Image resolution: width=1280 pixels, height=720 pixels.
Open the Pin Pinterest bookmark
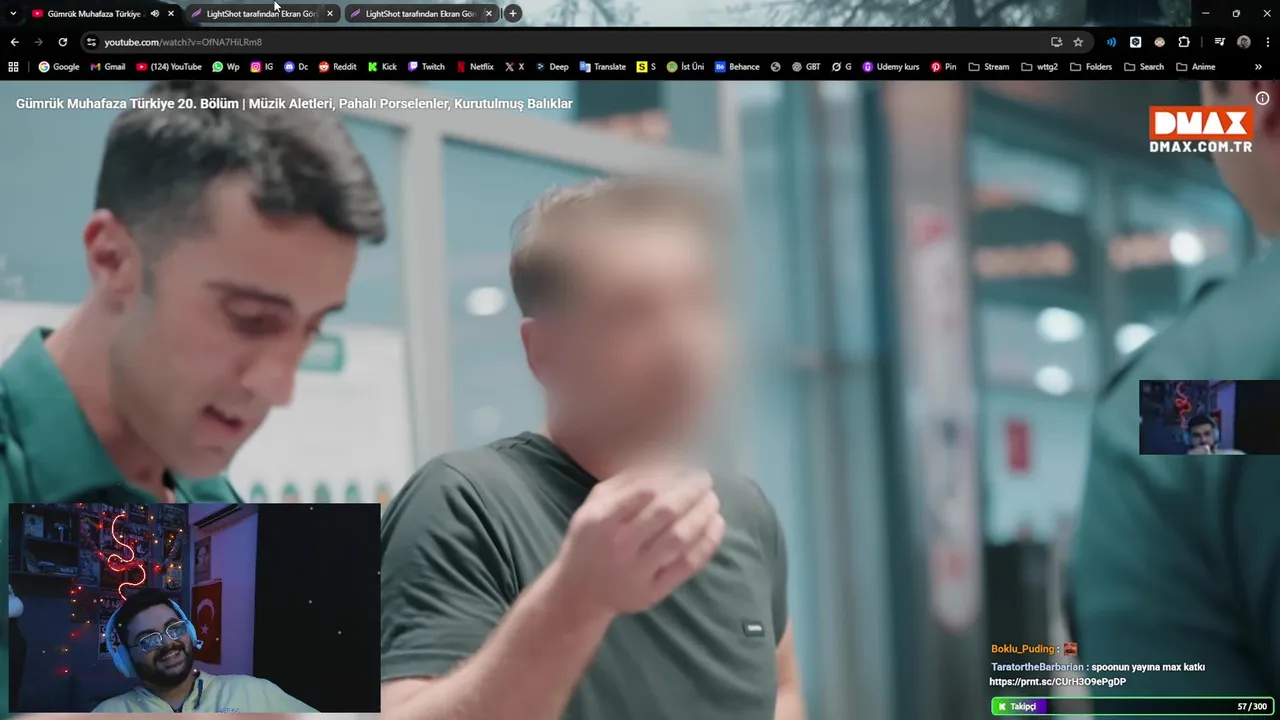(943, 67)
